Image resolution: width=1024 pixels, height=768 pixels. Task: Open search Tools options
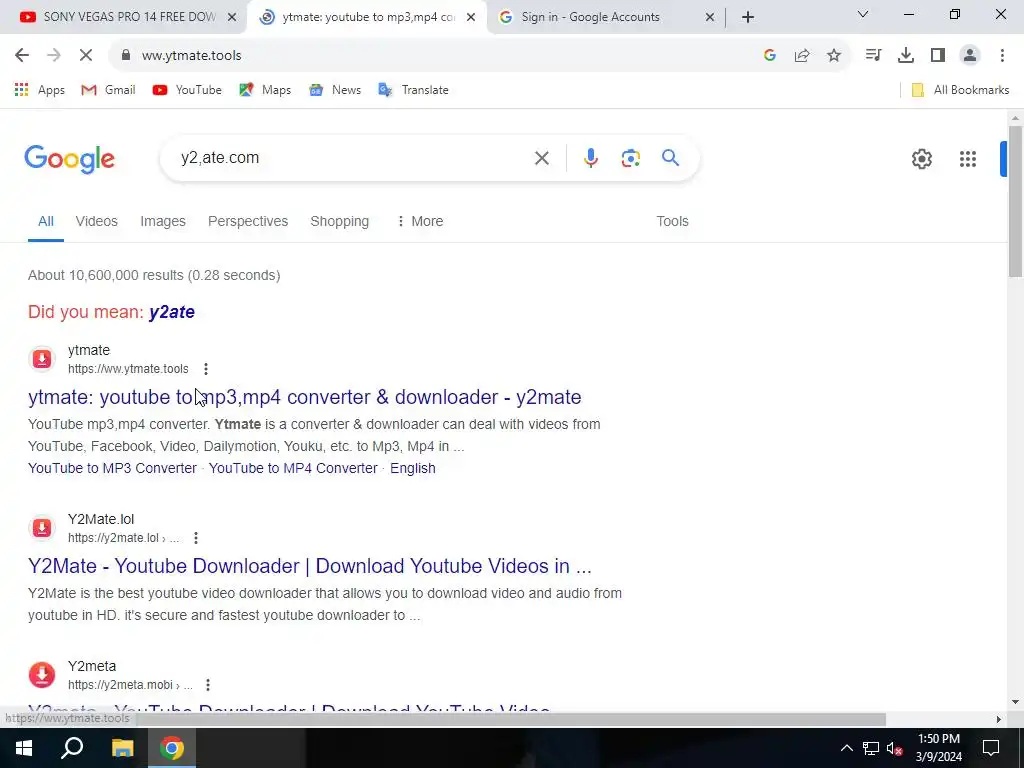672,221
